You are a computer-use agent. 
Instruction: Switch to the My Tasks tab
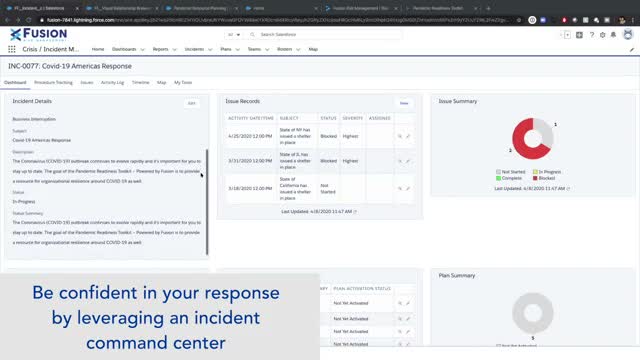(183, 82)
